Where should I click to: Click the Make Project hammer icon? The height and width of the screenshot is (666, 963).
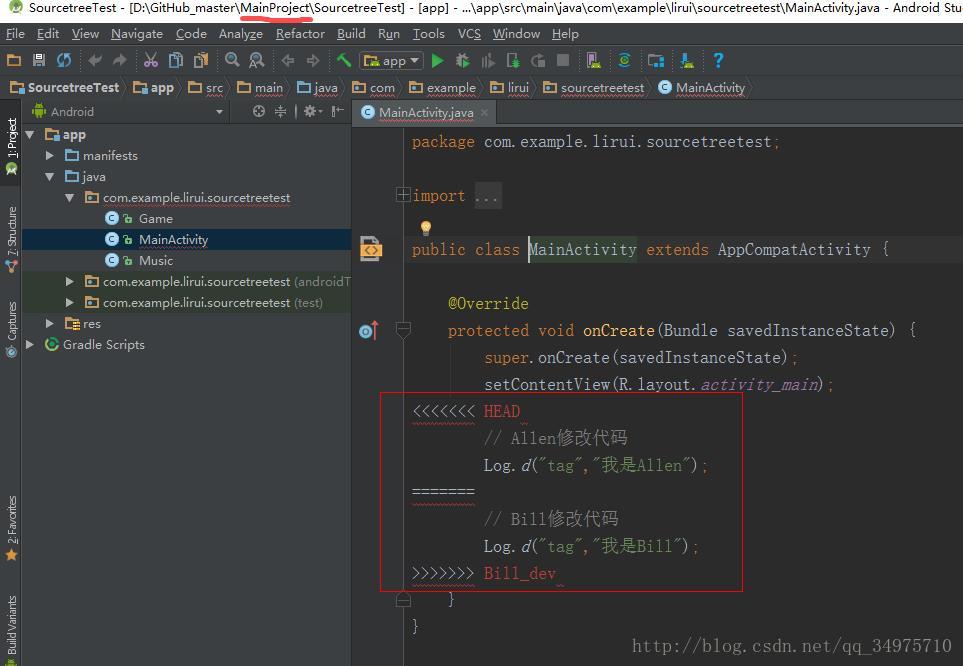[x=344, y=61]
